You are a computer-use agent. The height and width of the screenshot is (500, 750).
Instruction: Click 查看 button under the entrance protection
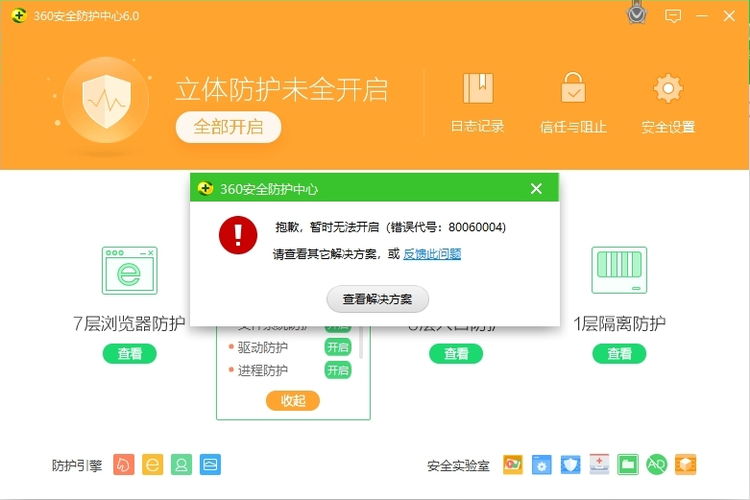tap(456, 354)
